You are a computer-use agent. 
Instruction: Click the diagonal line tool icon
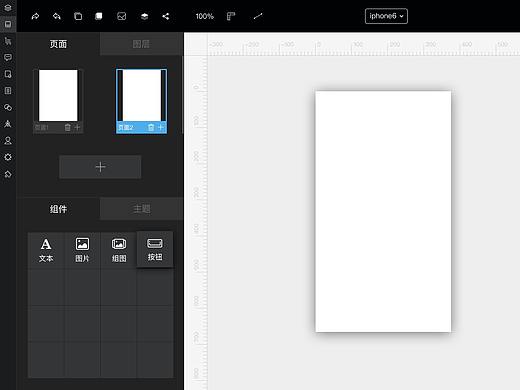point(258,16)
